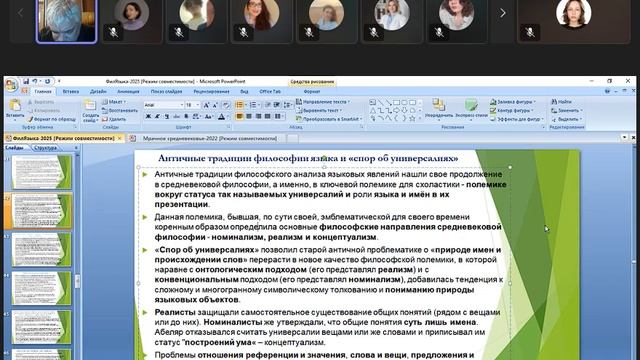Increase list indent level
The width and height of the screenshot is (640, 360).
277,105
